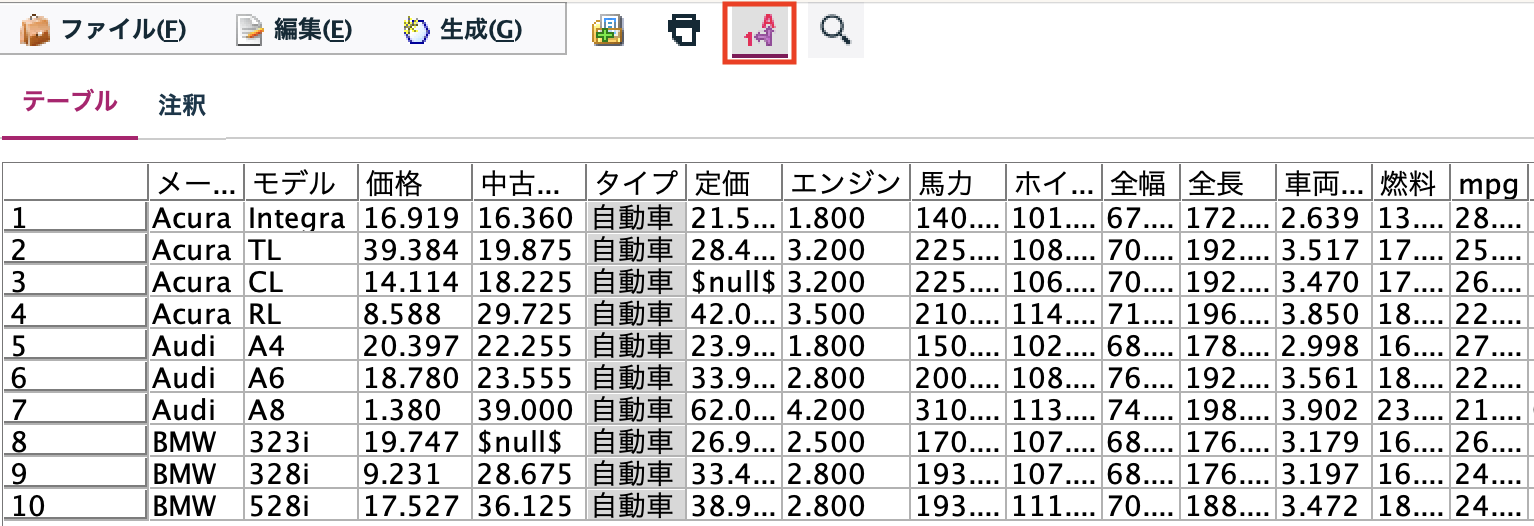Click the printer icon
The height and width of the screenshot is (526, 1534).
point(684,31)
